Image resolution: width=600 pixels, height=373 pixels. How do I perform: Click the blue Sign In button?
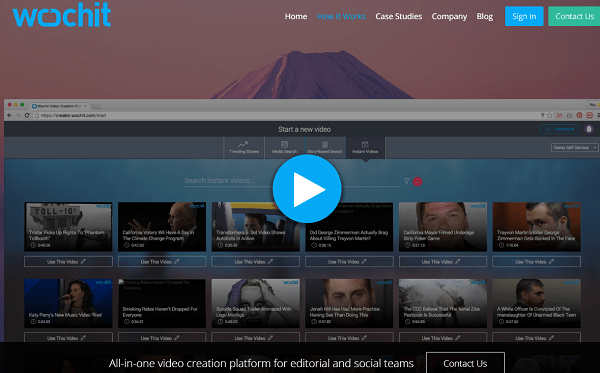pos(524,16)
